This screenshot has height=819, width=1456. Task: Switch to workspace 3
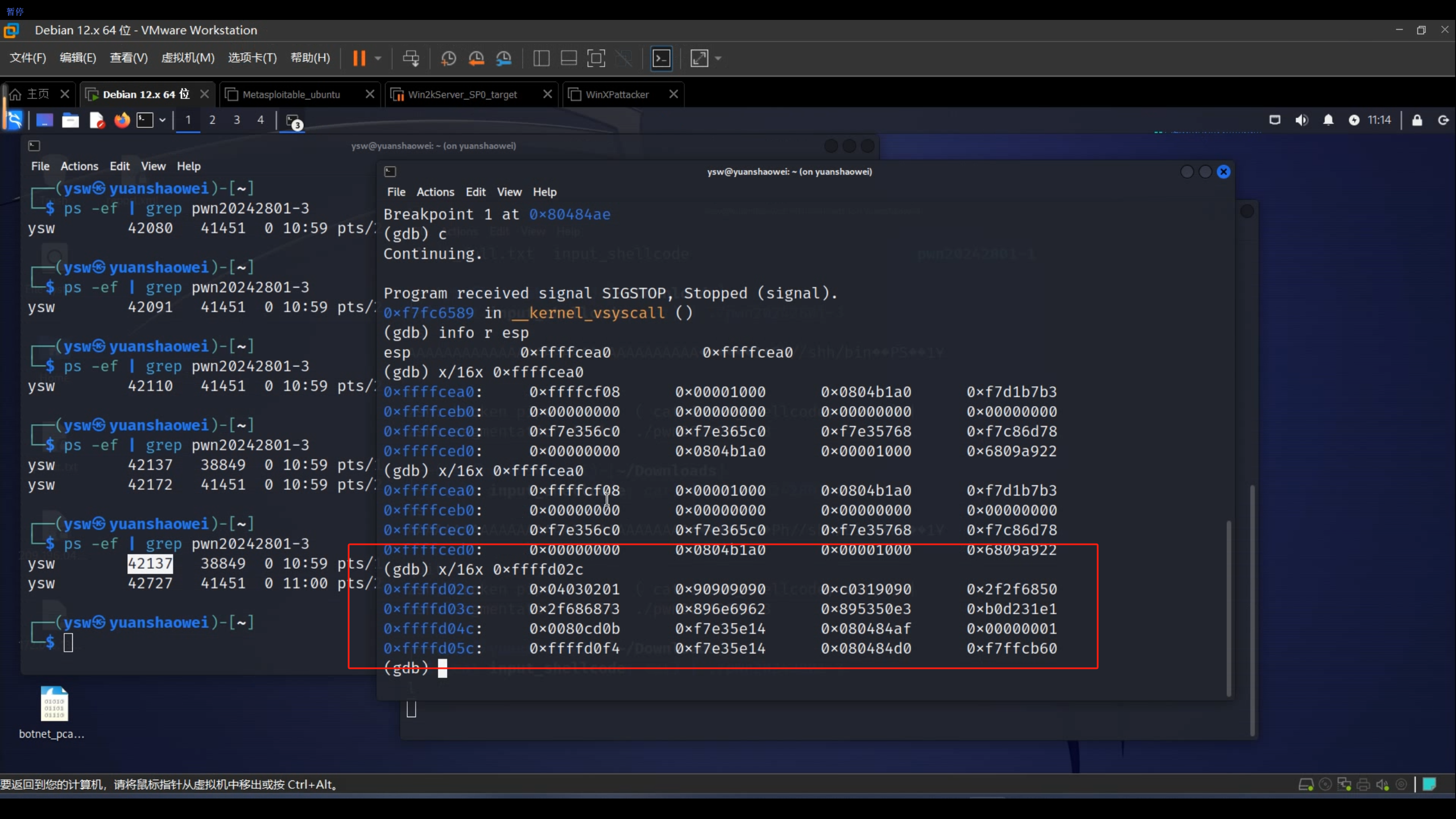click(237, 120)
